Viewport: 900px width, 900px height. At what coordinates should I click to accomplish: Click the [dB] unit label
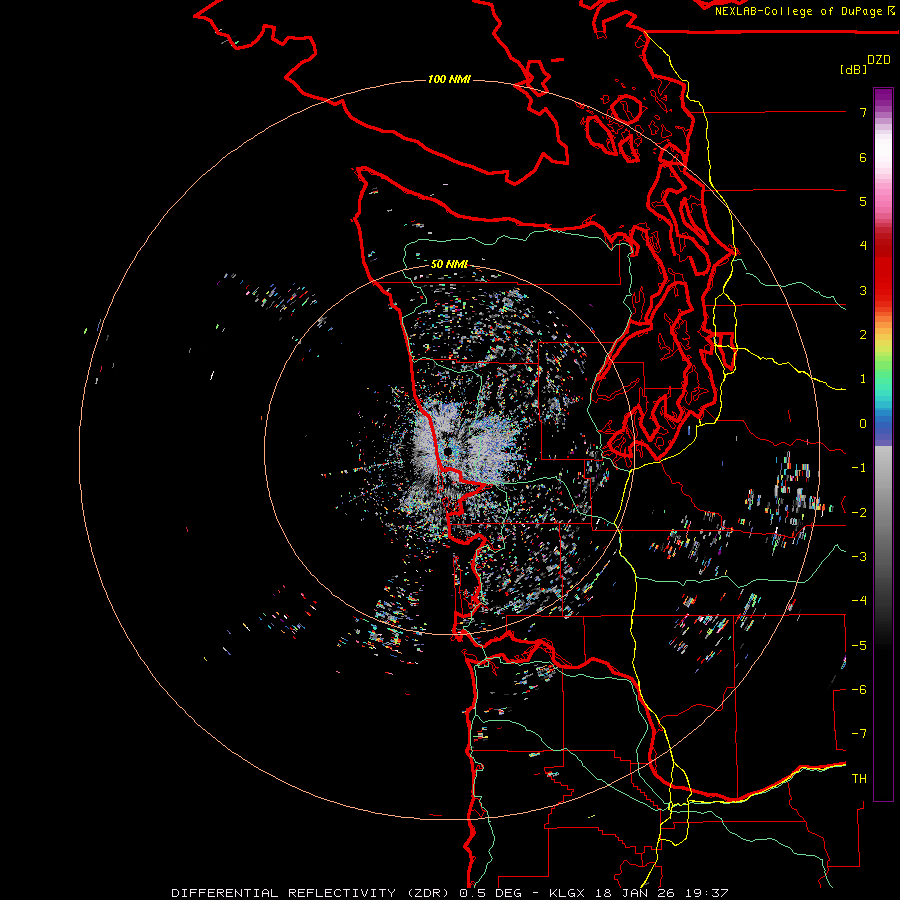(854, 69)
